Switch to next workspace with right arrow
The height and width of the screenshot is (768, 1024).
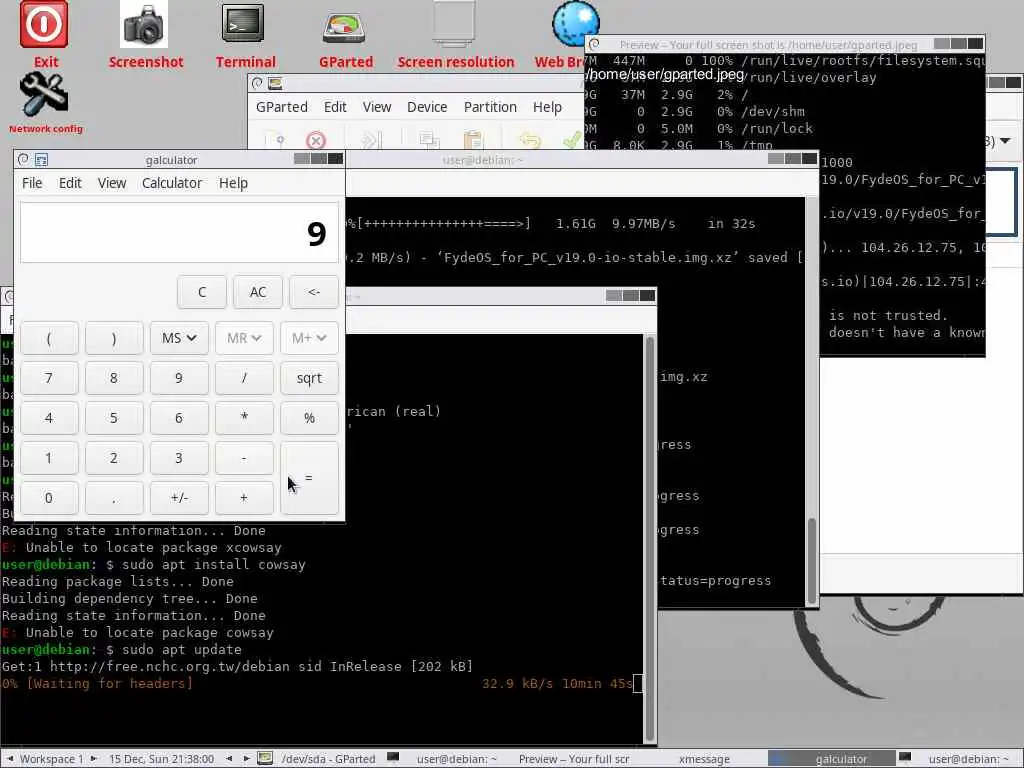click(94, 758)
